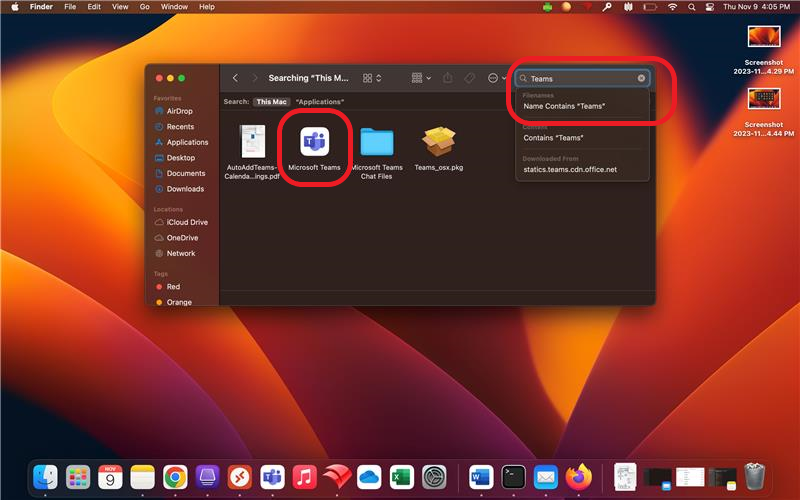Switch search scope to "Applications"

point(319,102)
